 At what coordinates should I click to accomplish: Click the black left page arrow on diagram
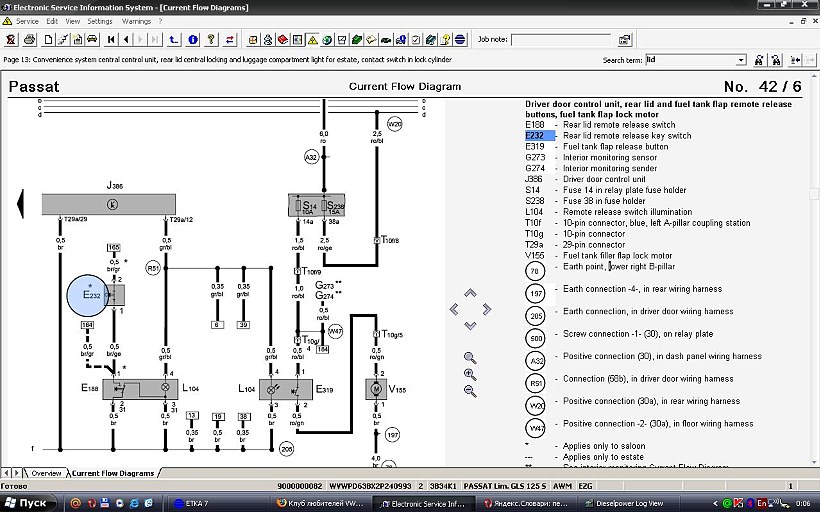[x=20, y=203]
